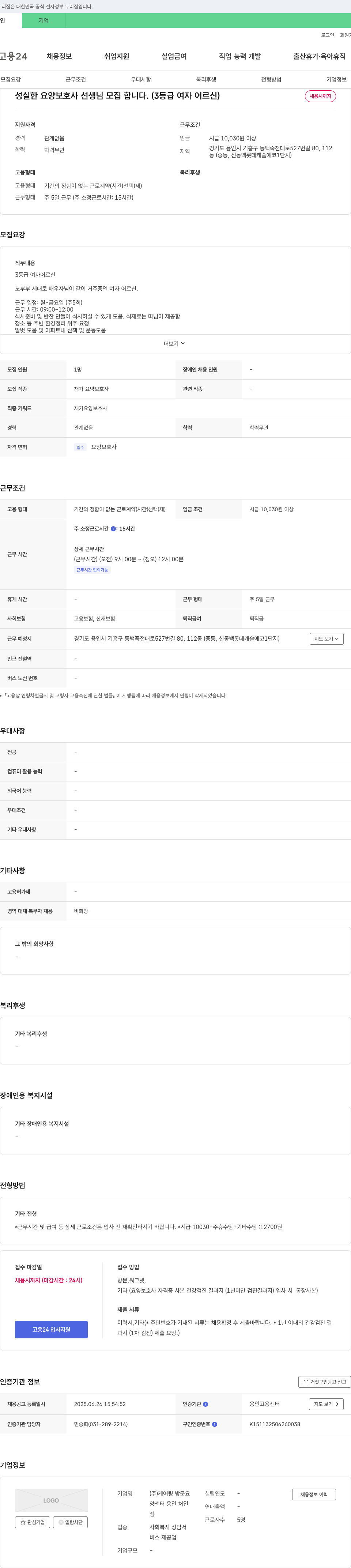
Task: Click the company LOGO placeholder image
Action: [51, 1500]
